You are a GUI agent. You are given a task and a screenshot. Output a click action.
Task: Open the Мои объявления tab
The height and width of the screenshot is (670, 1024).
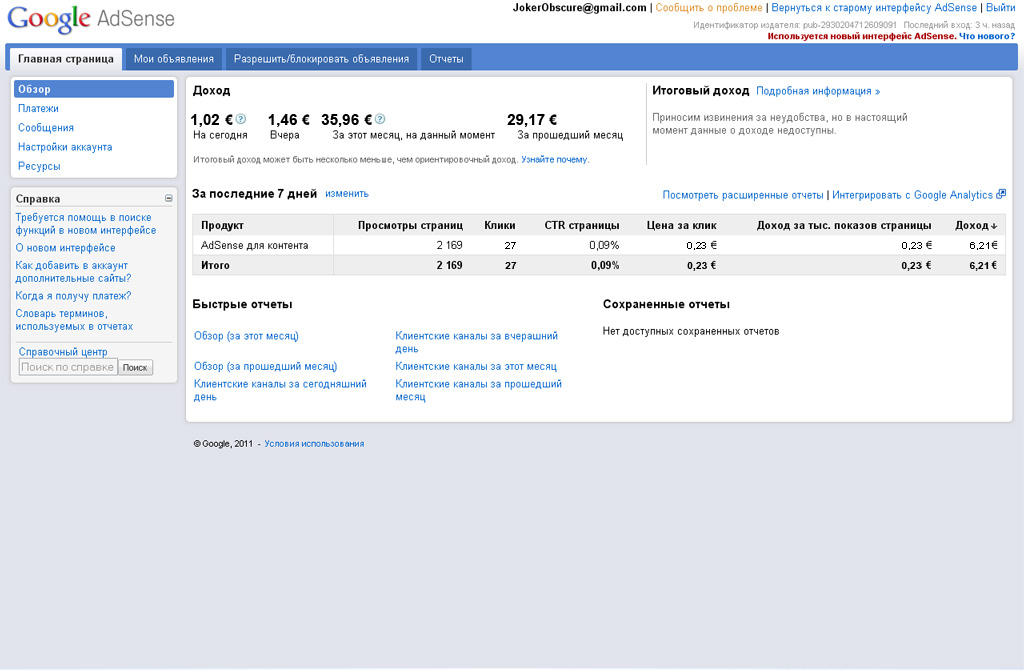coord(174,59)
